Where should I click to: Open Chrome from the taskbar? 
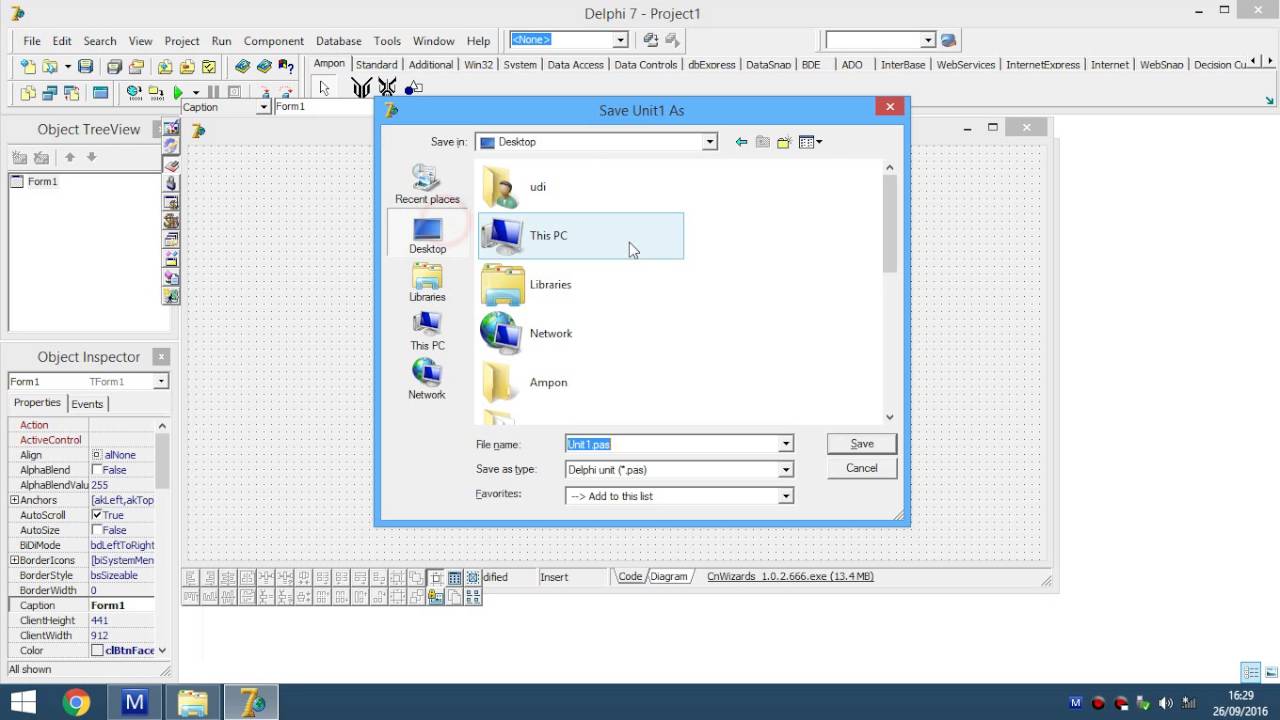(x=76, y=703)
